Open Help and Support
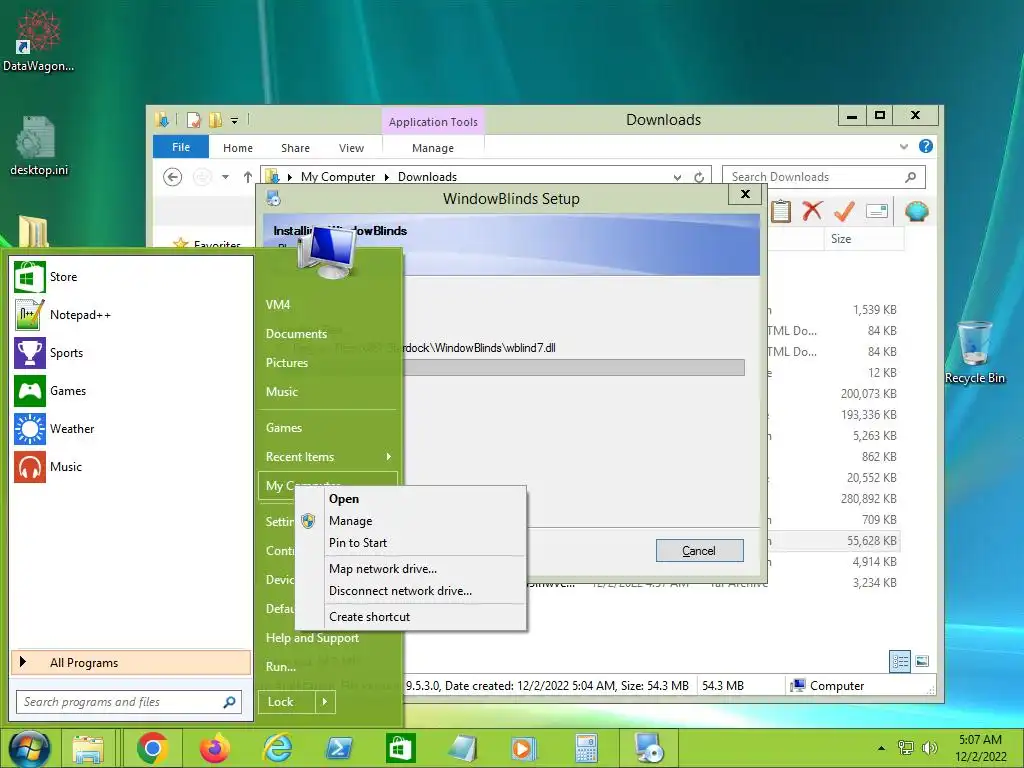The width and height of the screenshot is (1024, 768). pyautogui.click(x=312, y=638)
